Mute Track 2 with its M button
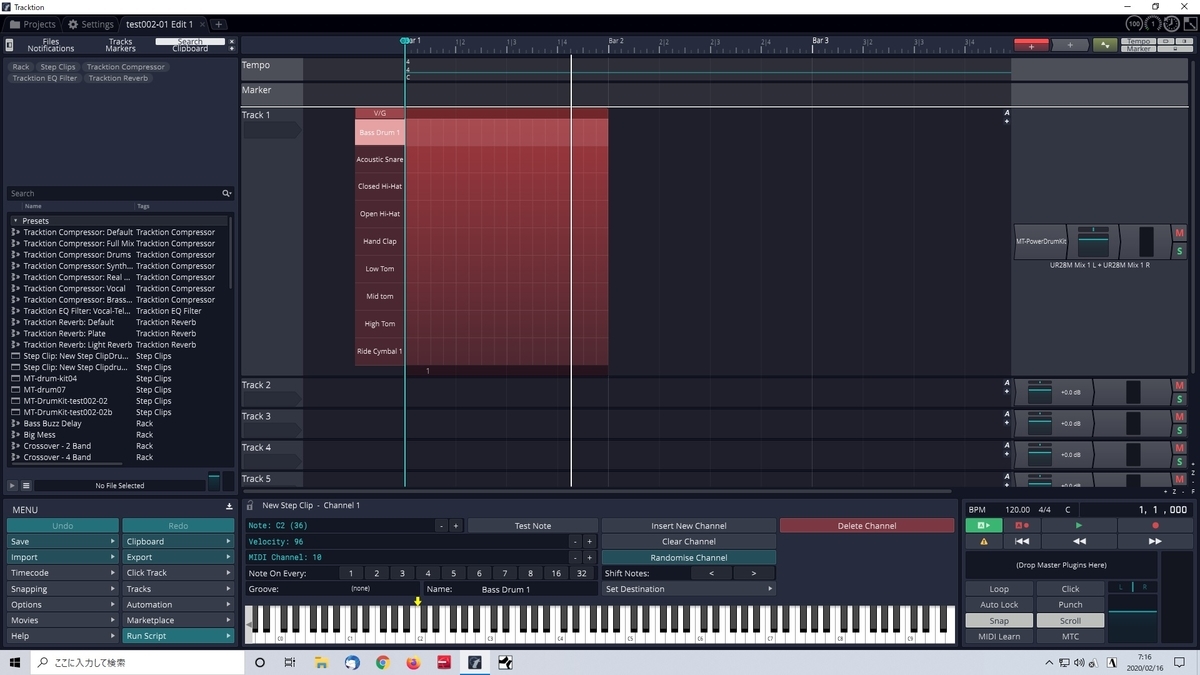The image size is (1200, 675). click(1180, 385)
